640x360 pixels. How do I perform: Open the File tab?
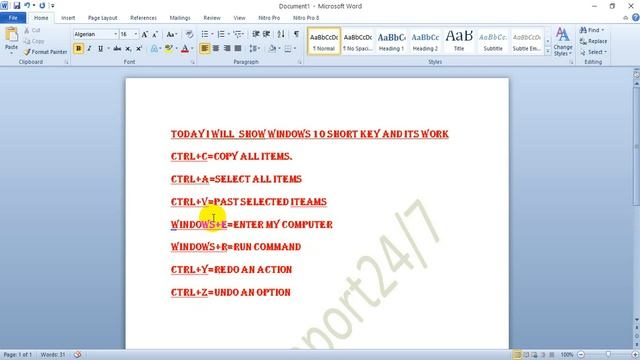tap(13, 18)
